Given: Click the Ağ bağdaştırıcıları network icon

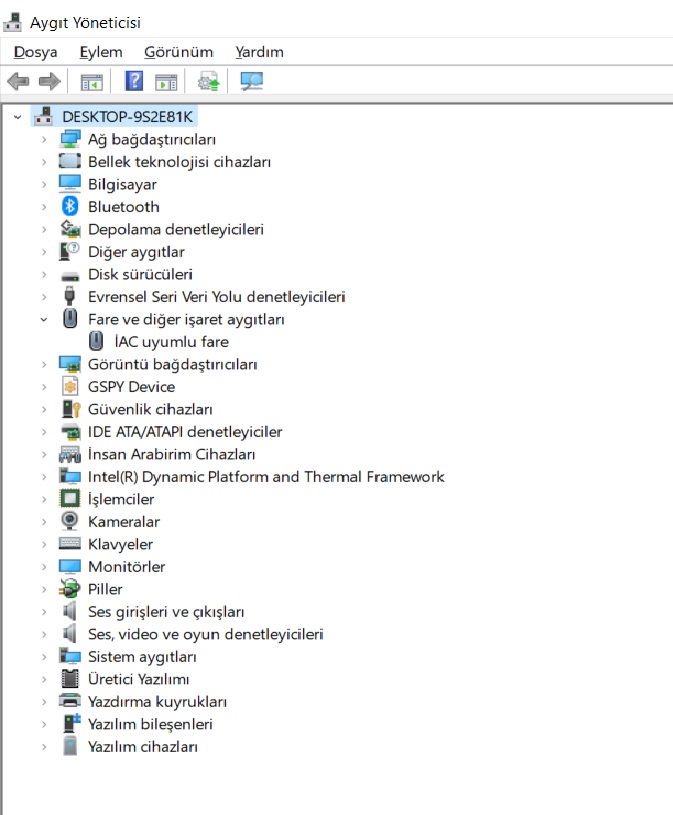Looking at the screenshot, I should tap(70, 139).
